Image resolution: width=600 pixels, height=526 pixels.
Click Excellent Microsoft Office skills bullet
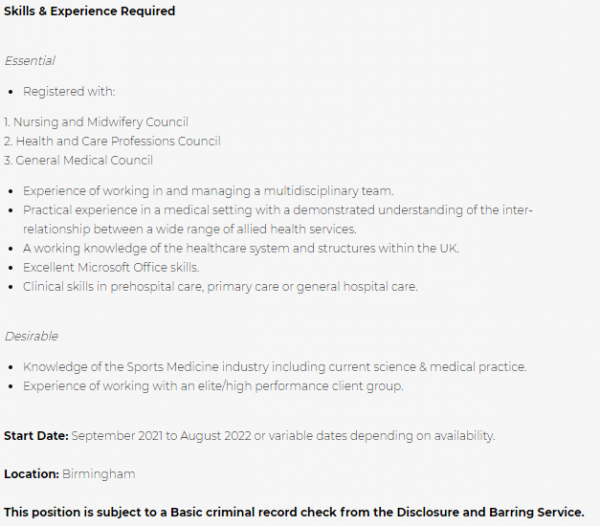pos(111,267)
